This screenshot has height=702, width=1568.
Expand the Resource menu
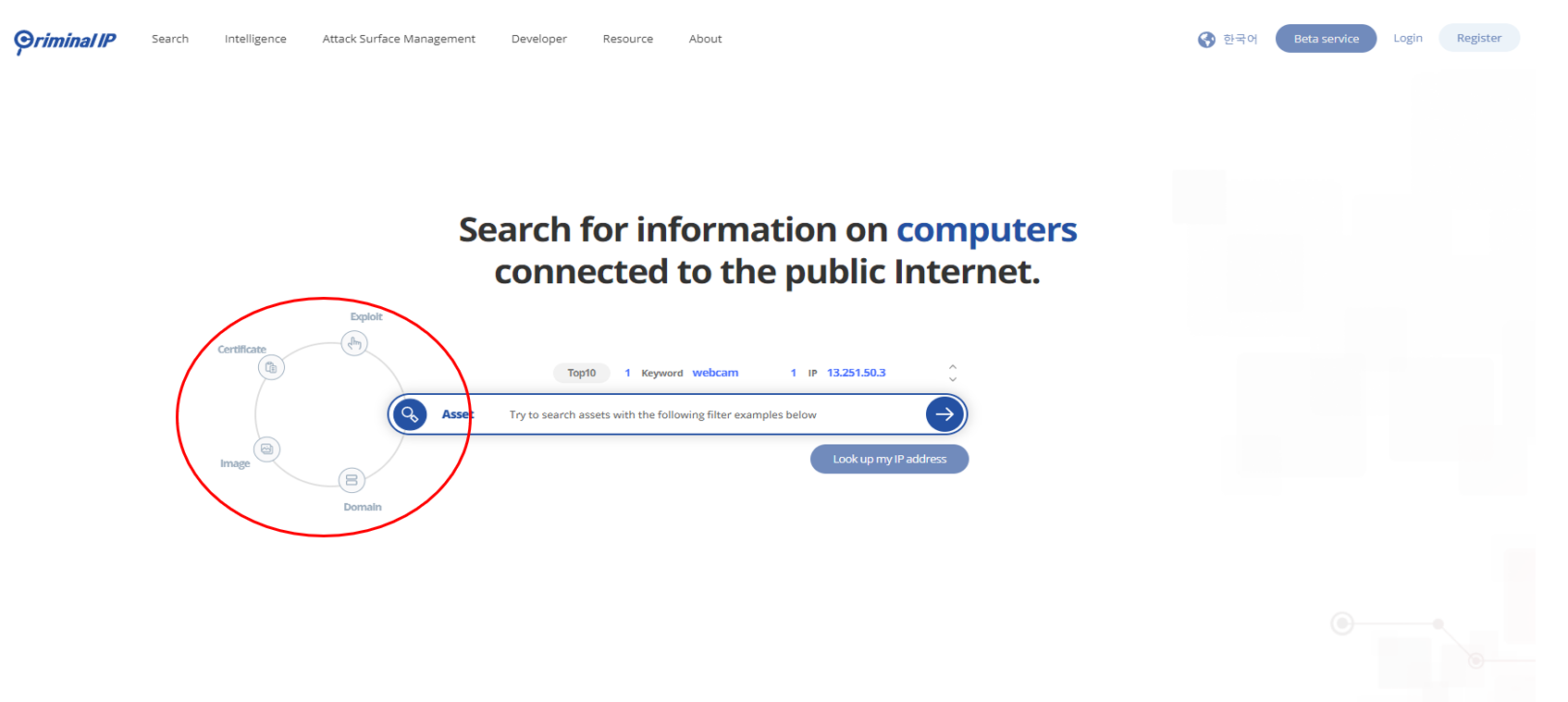(628, 39)
